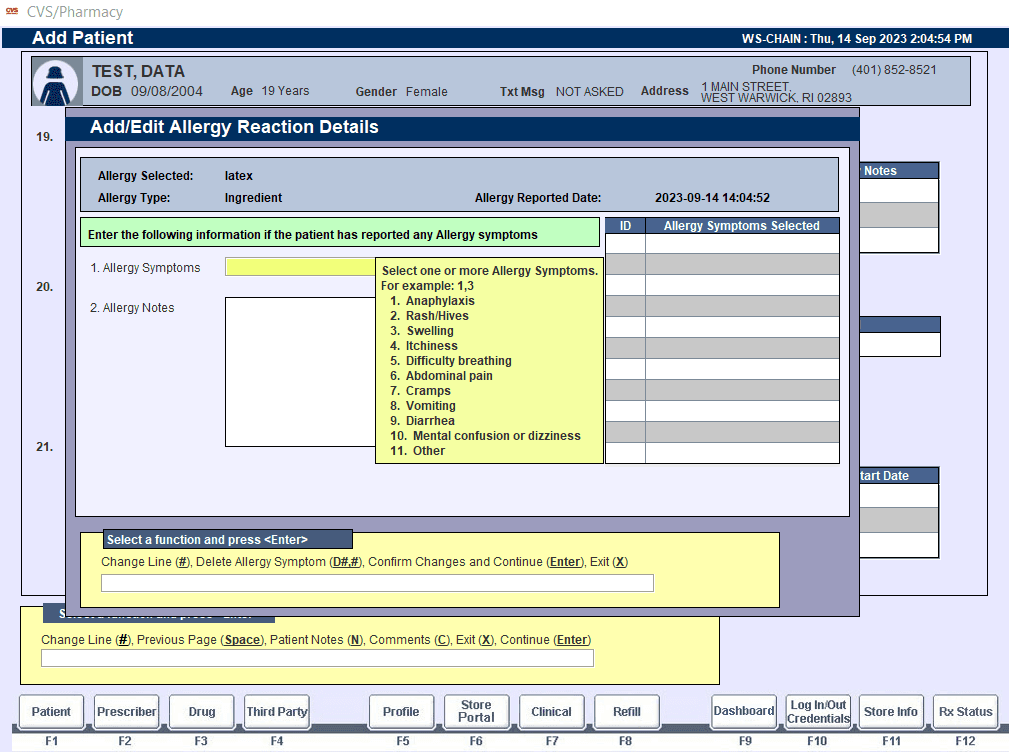Click the 19 Years age value
The image size is (1009, 752).
click(x=285, y=91)
